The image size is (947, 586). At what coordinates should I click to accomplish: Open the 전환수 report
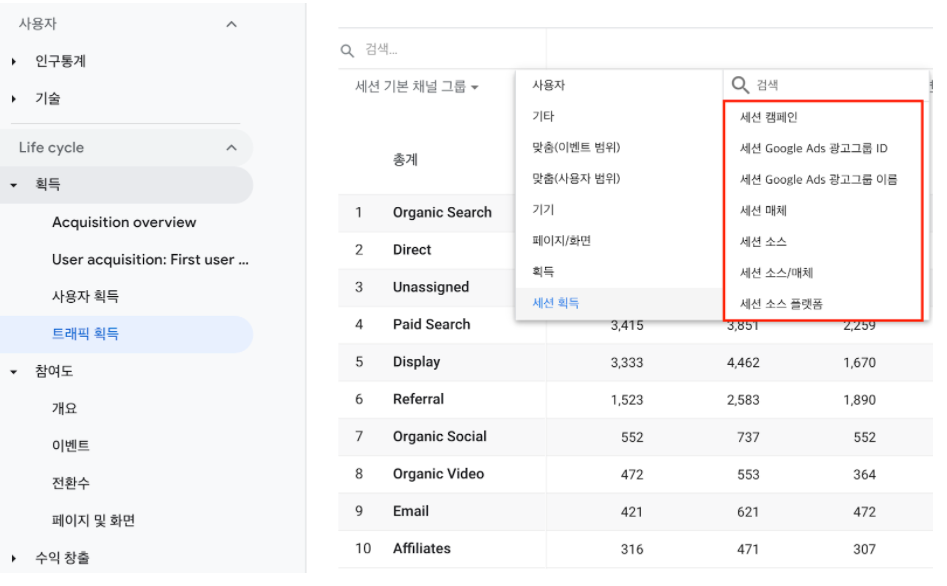point(71,483)
